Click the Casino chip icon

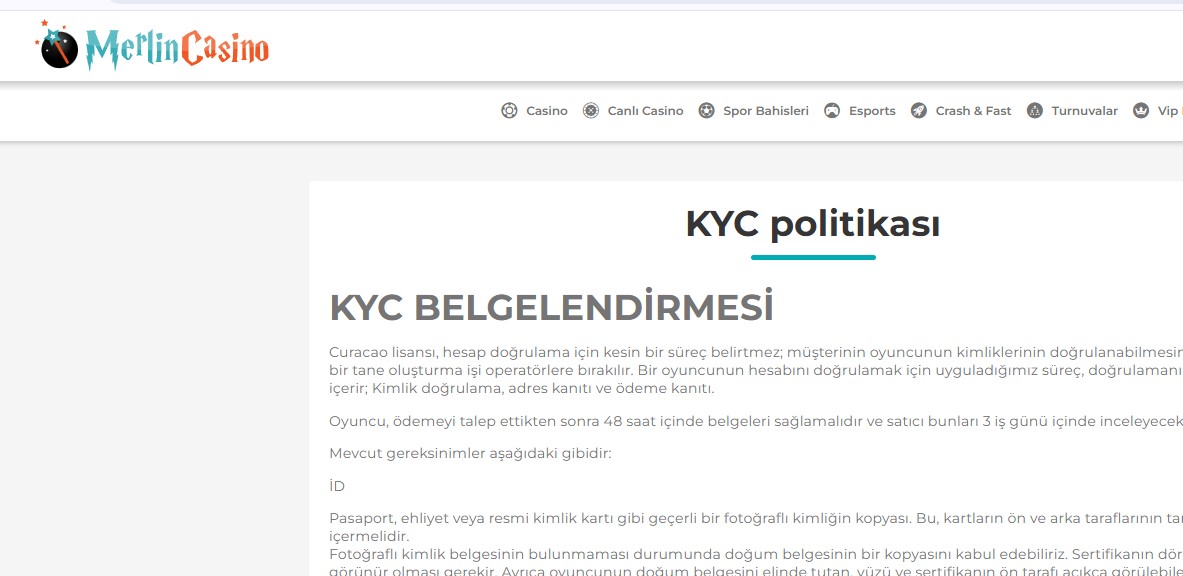509,111
